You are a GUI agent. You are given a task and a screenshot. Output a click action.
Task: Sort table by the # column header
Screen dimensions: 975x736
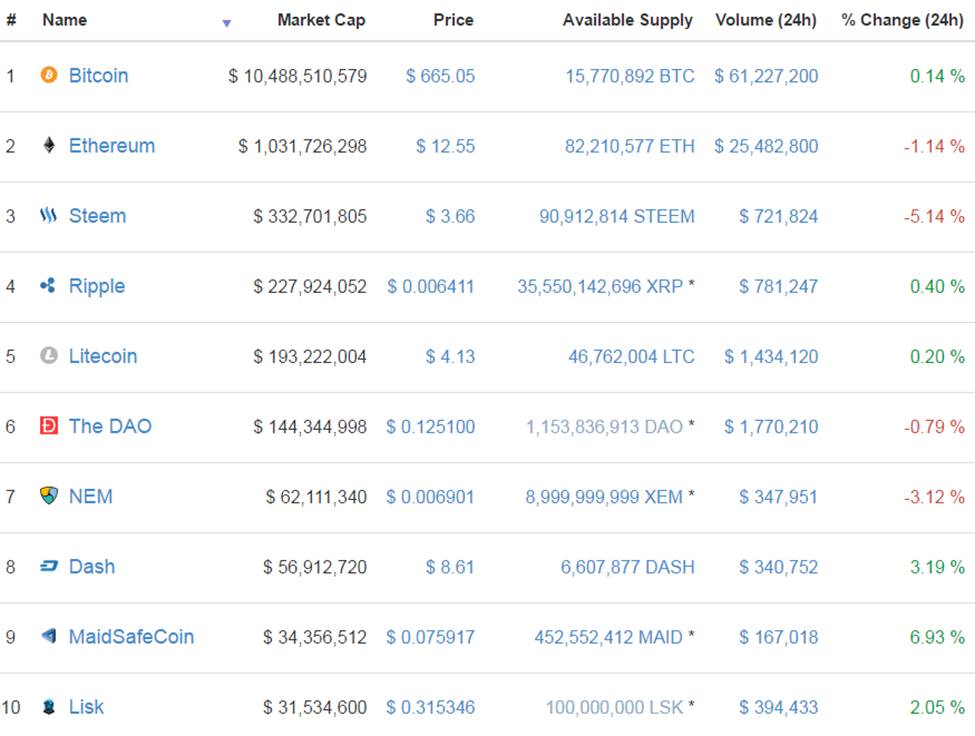11,20
